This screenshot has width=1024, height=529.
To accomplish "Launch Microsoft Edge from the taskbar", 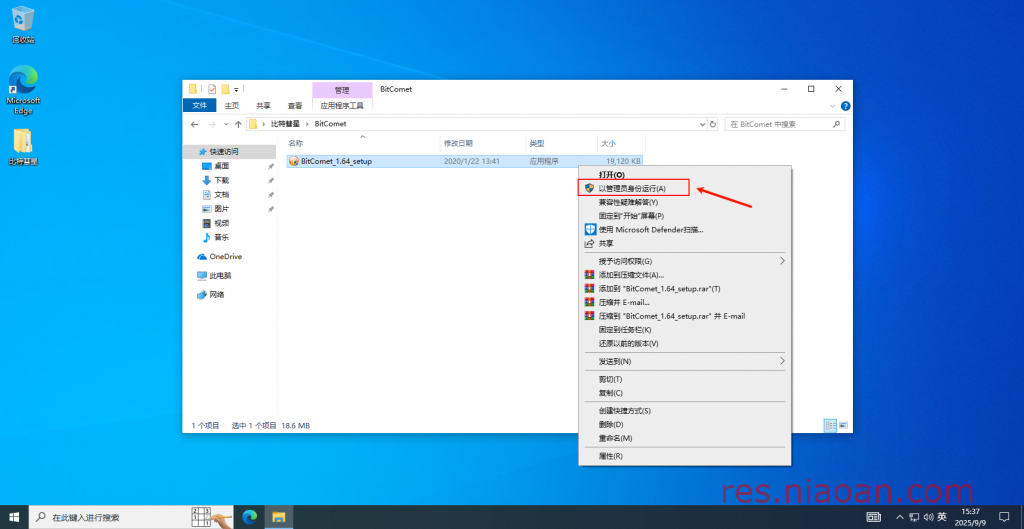I will click(x=249, y=517).
